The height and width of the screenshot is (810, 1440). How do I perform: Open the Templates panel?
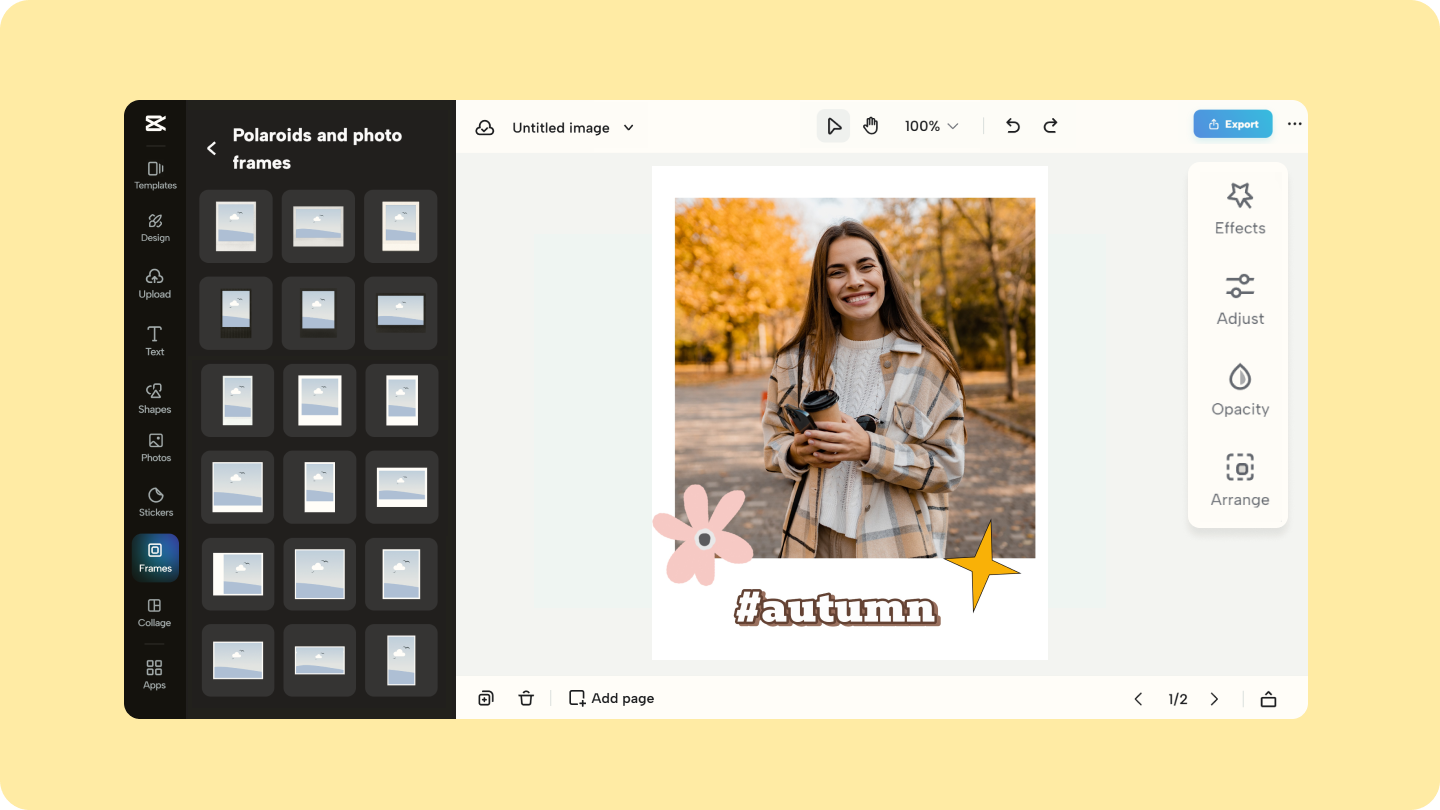click(155, 174)
